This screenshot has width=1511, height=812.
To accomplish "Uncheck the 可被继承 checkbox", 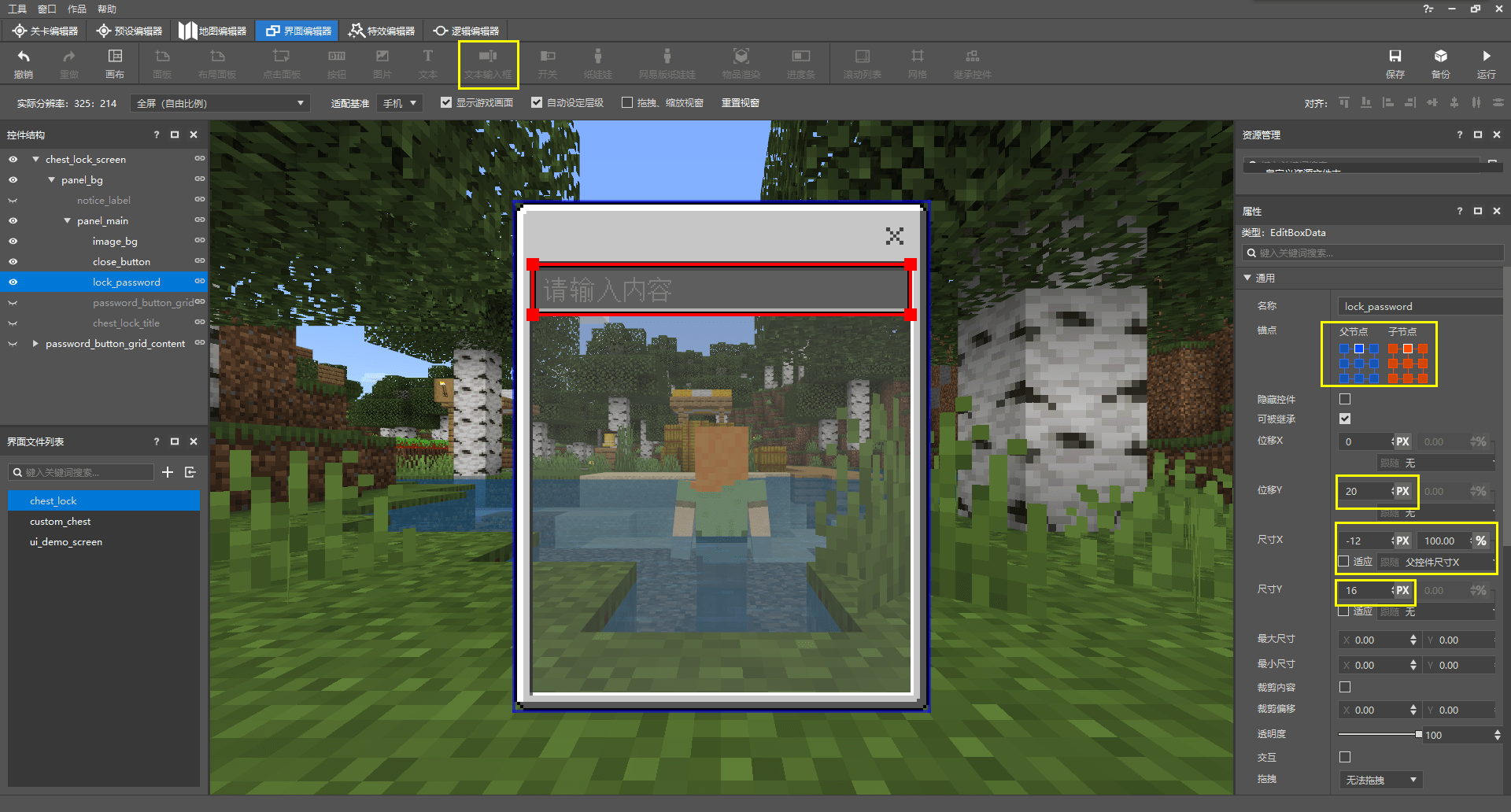I will pos(1345,419).
